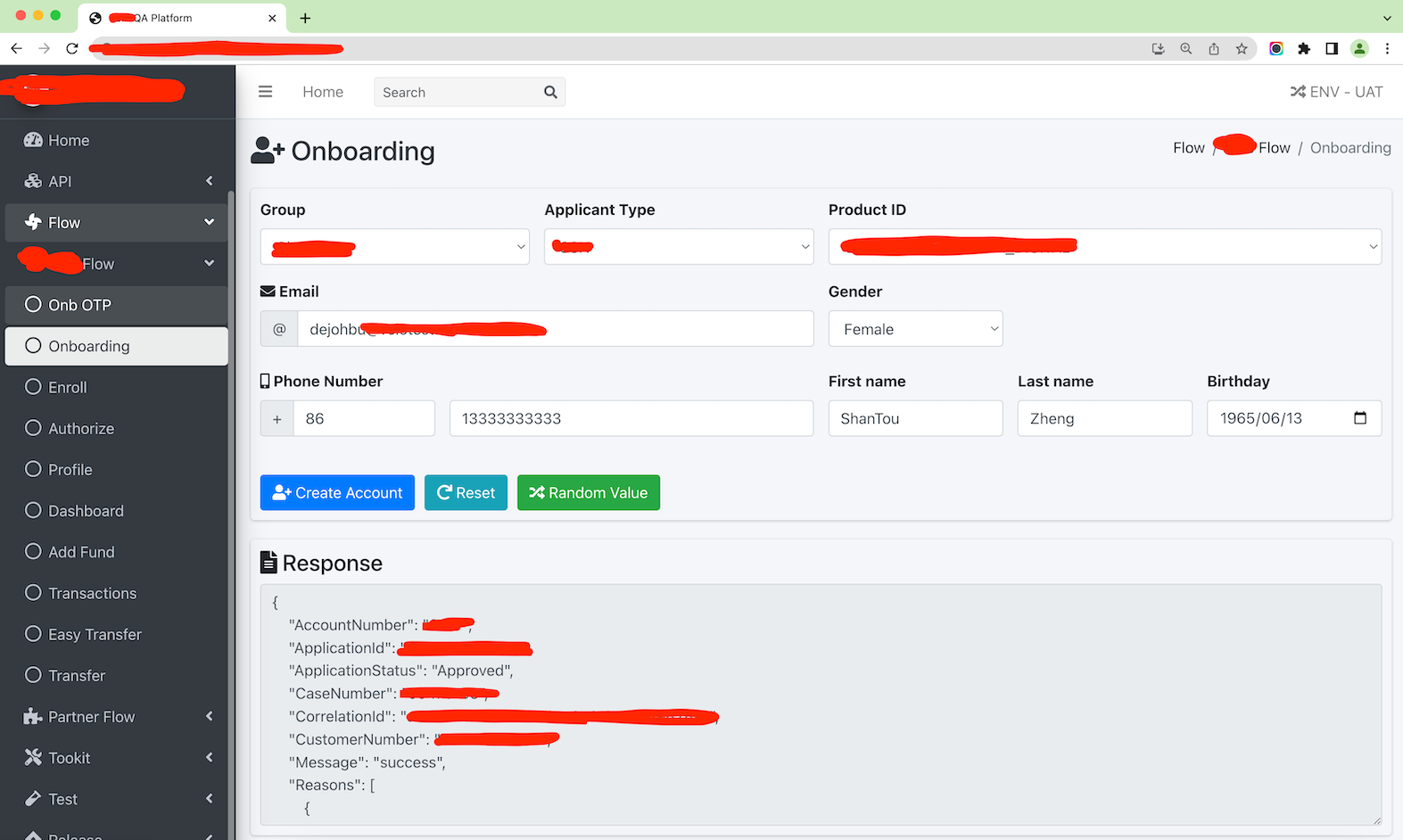The width and height of the screenshot is (1403, 840).
Task: Click the search magnifier icon
Action: click(x=550, y=92)
